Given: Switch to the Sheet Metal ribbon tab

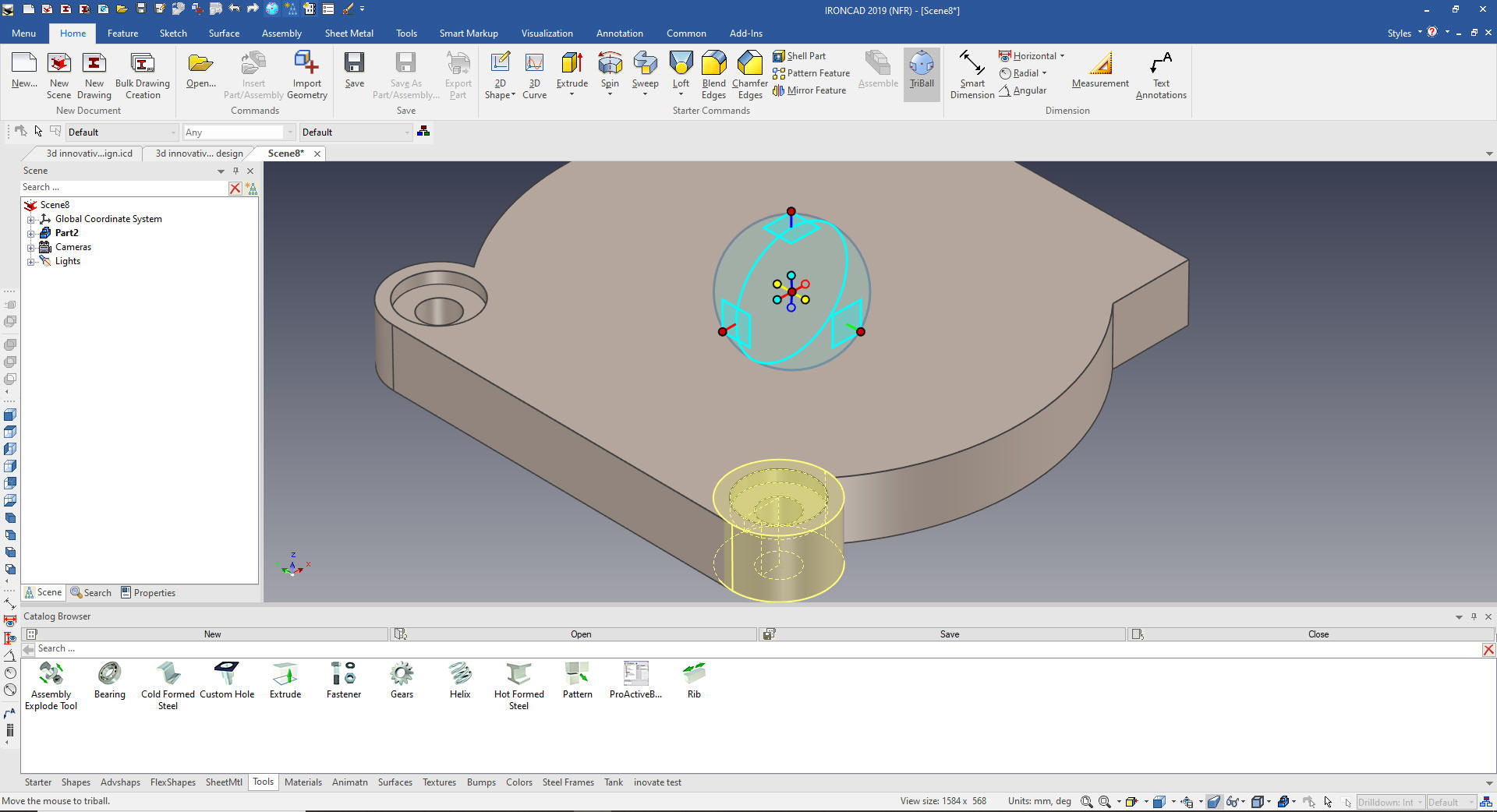Looking at the screenshot, I should tap(349, 34).
